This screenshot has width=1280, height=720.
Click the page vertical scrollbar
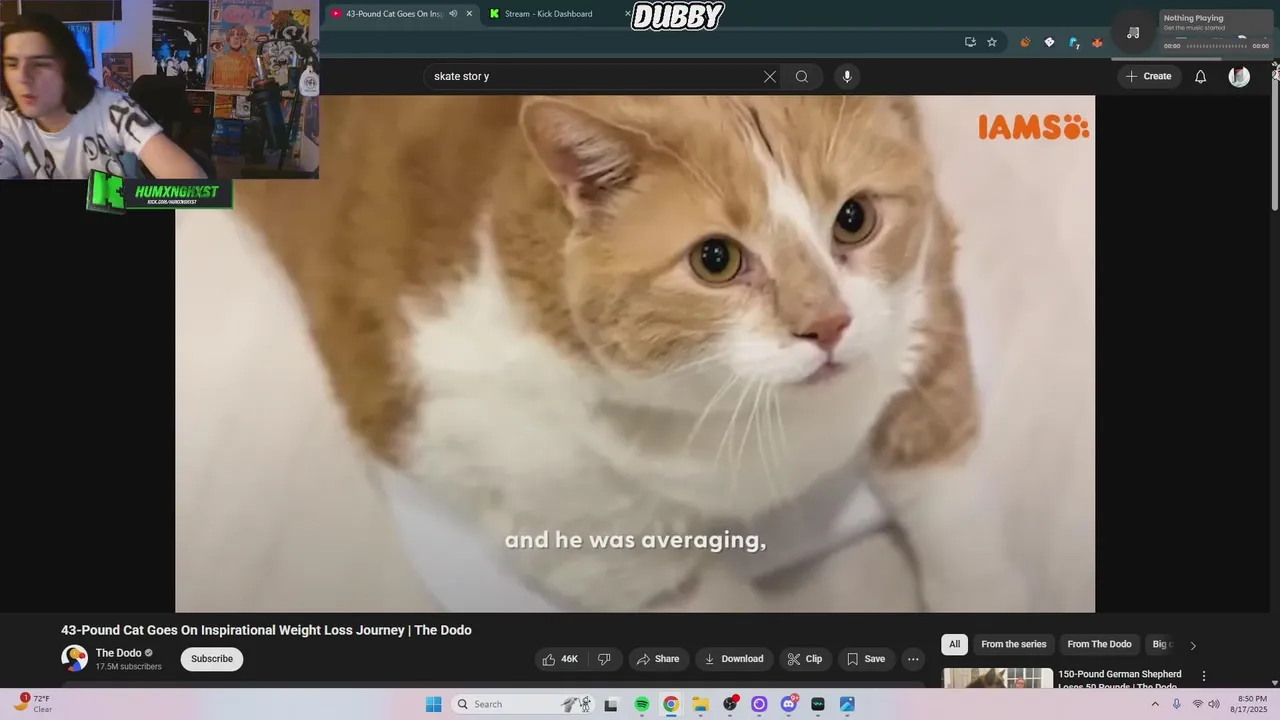click(1275, 140)
